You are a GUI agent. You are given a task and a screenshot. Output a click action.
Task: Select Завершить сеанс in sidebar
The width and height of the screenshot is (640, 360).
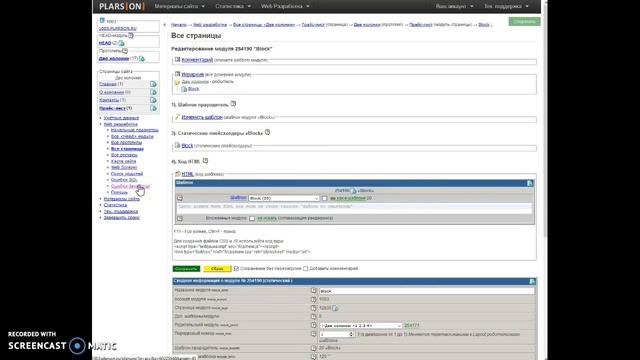(x=121, y=218)
